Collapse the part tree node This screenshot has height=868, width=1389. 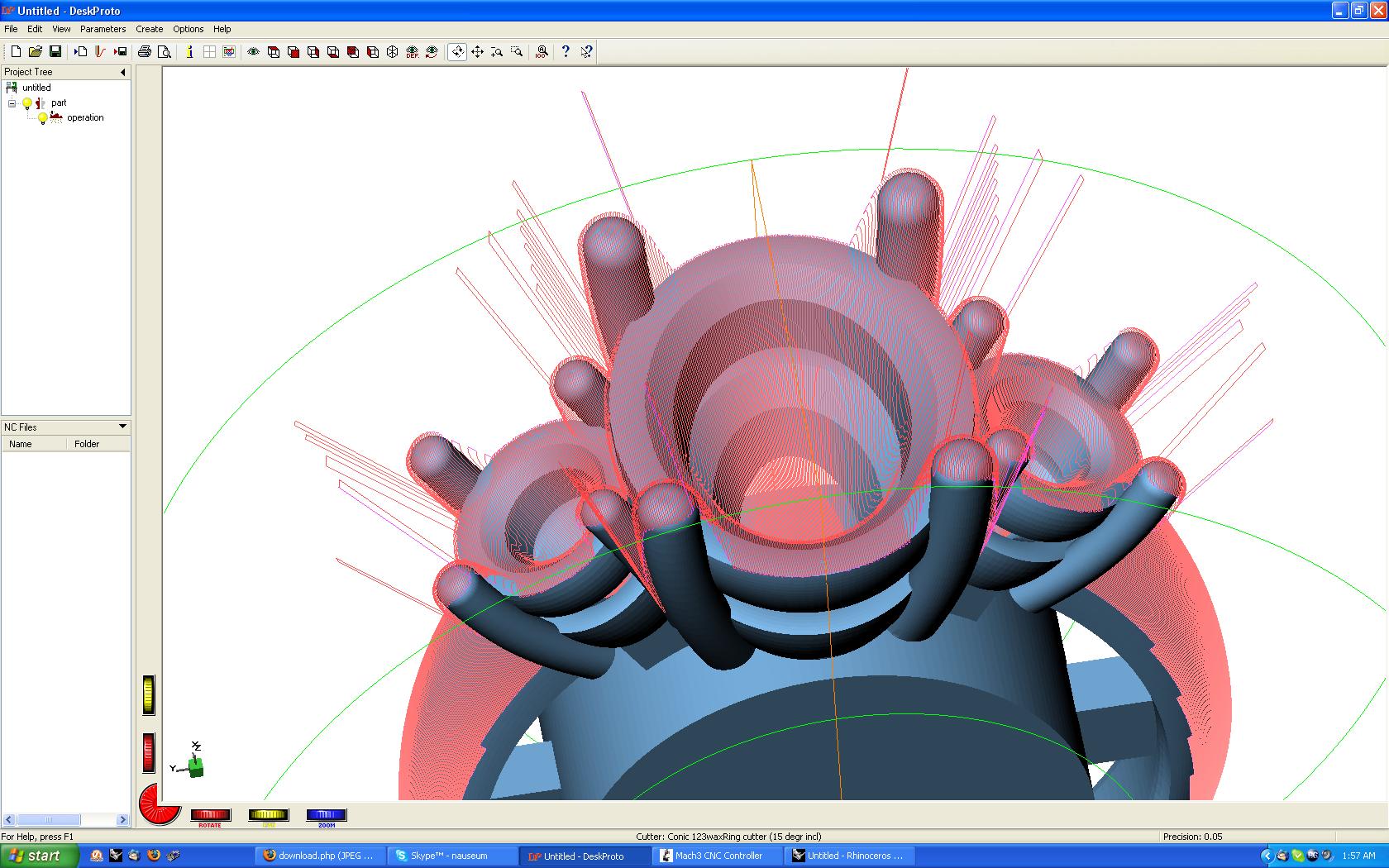coord(12,103)
